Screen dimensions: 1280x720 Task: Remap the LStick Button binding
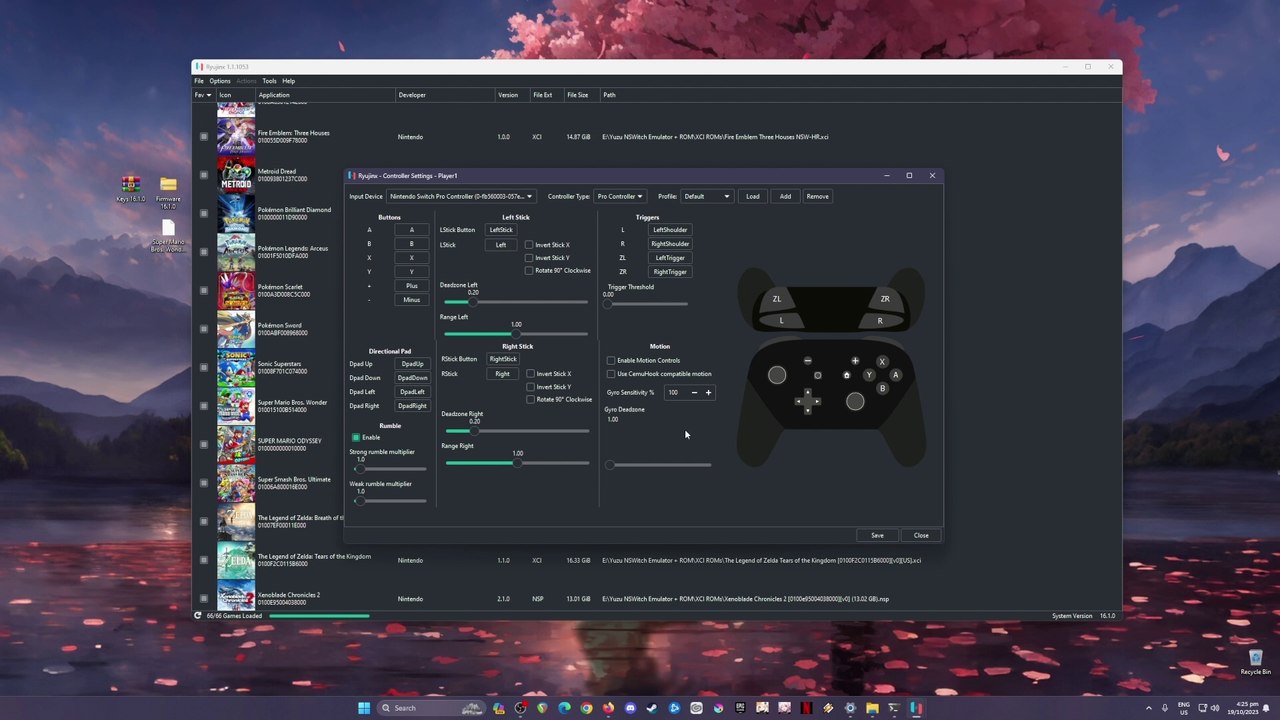(x=501, y=230)
